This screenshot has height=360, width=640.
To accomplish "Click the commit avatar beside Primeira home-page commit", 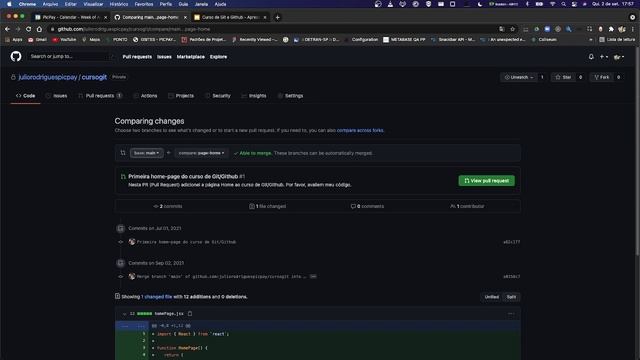I will (x=132, y=242).
